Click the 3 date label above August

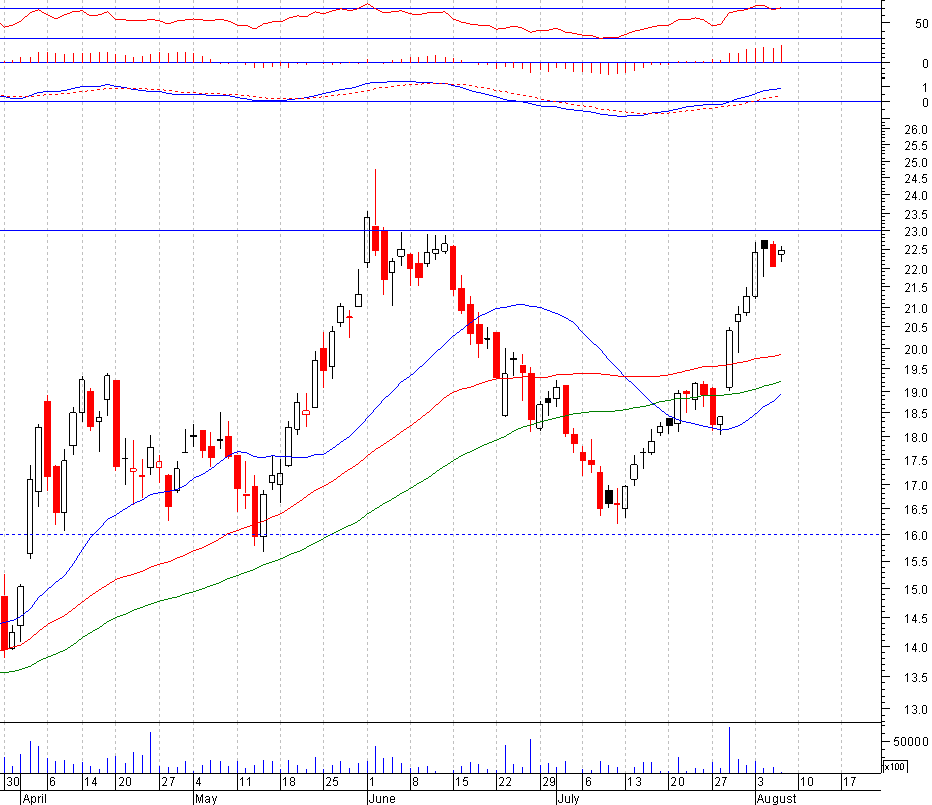point(760,782)
